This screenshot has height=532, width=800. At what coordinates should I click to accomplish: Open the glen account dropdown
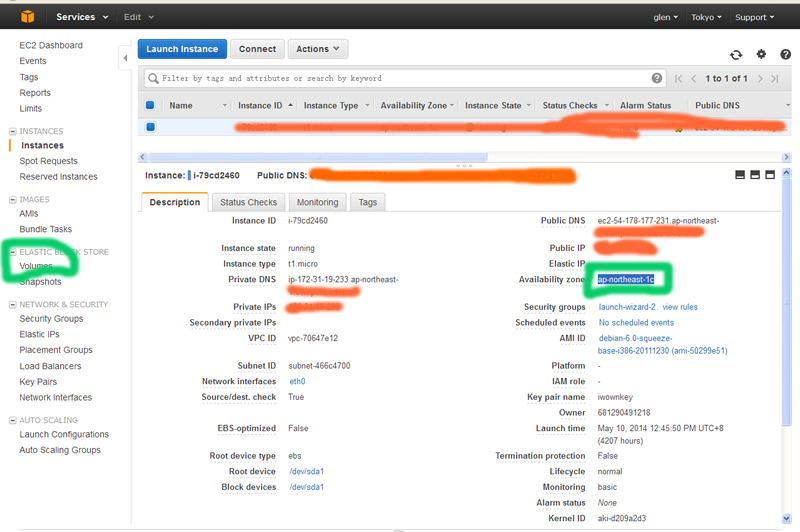(x=665, y=17)
